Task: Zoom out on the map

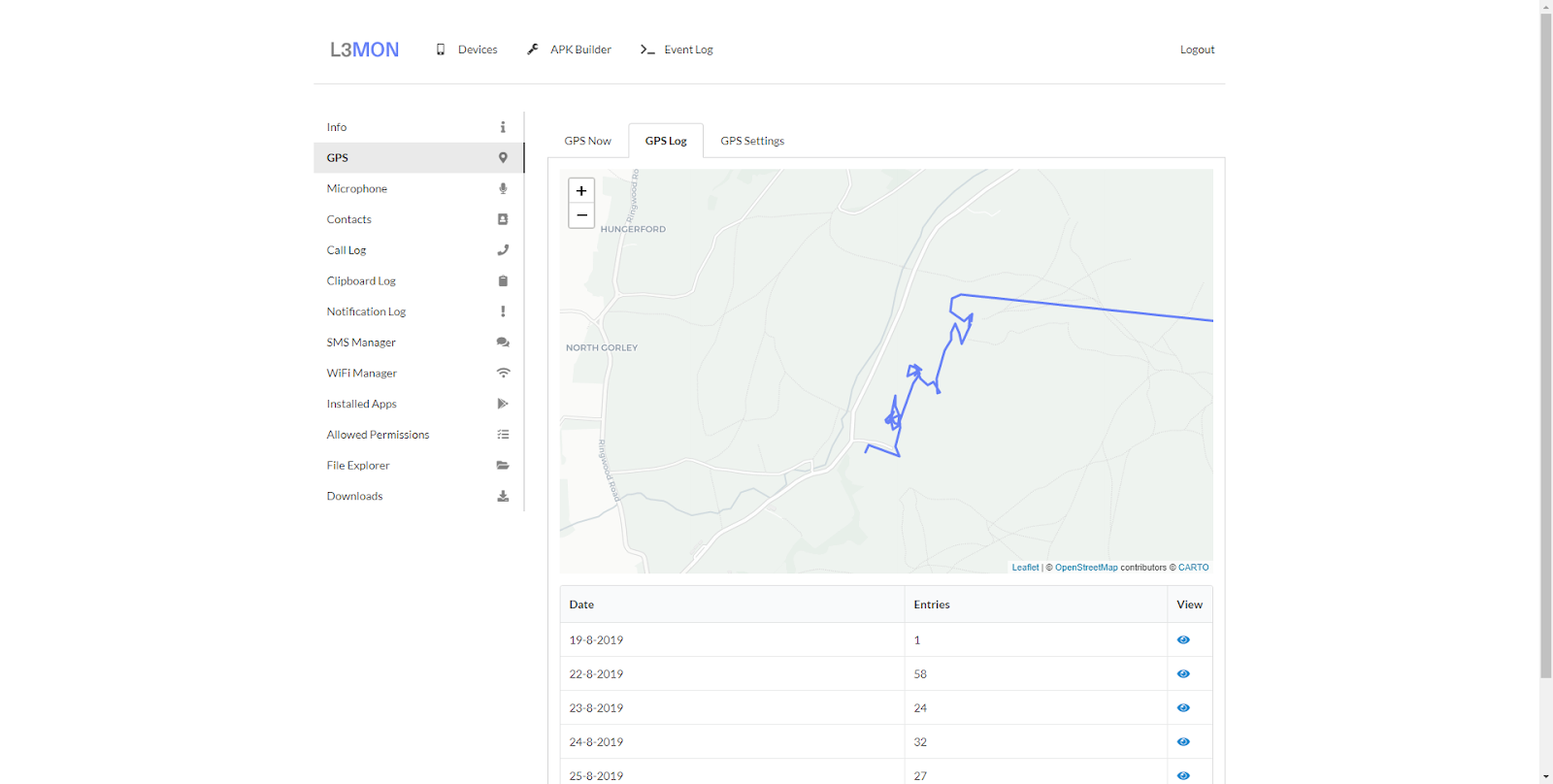Action: click(581, 215)
